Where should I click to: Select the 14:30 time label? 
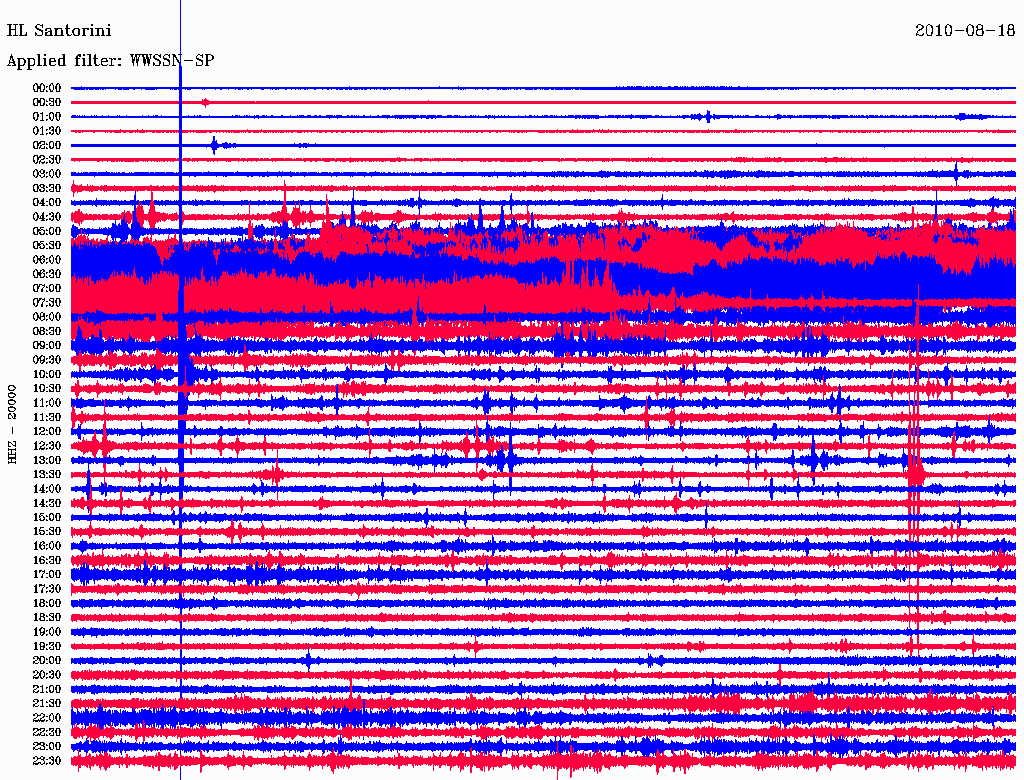tap(47, 504)
